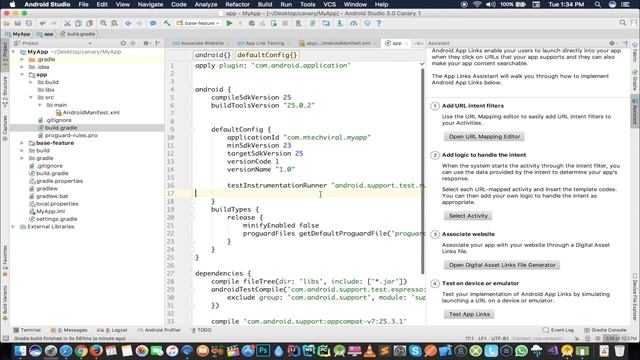Click the memory indicator in status bar

point(620,338)
